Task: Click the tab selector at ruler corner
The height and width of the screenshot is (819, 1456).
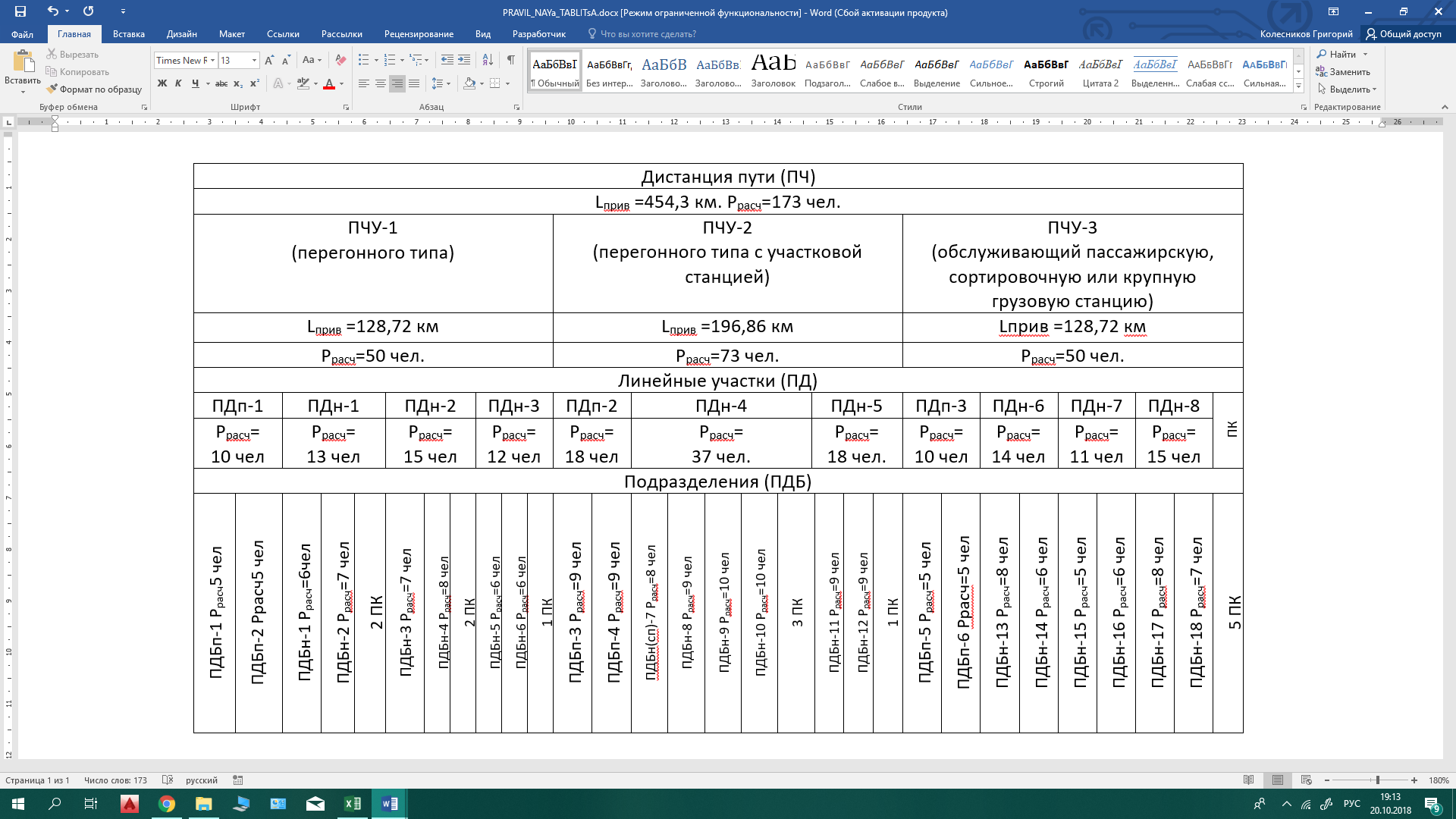Action: [9, 122]
